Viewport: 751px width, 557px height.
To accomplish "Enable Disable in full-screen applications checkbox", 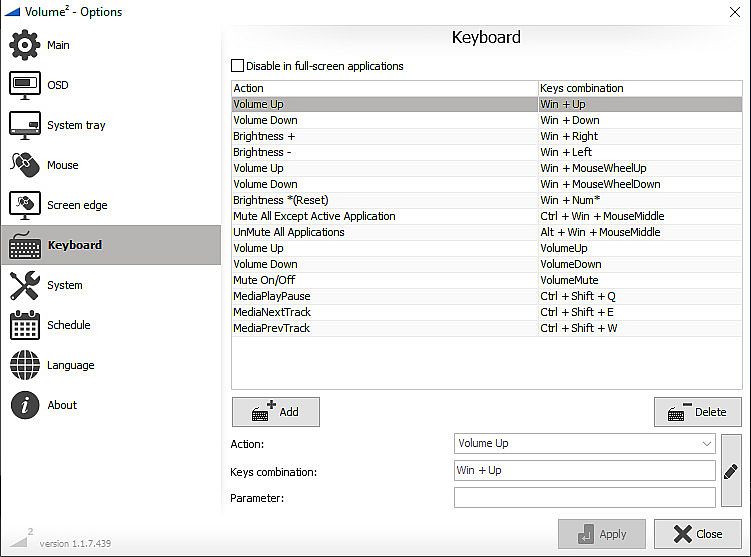I will (x=238, y=66).
